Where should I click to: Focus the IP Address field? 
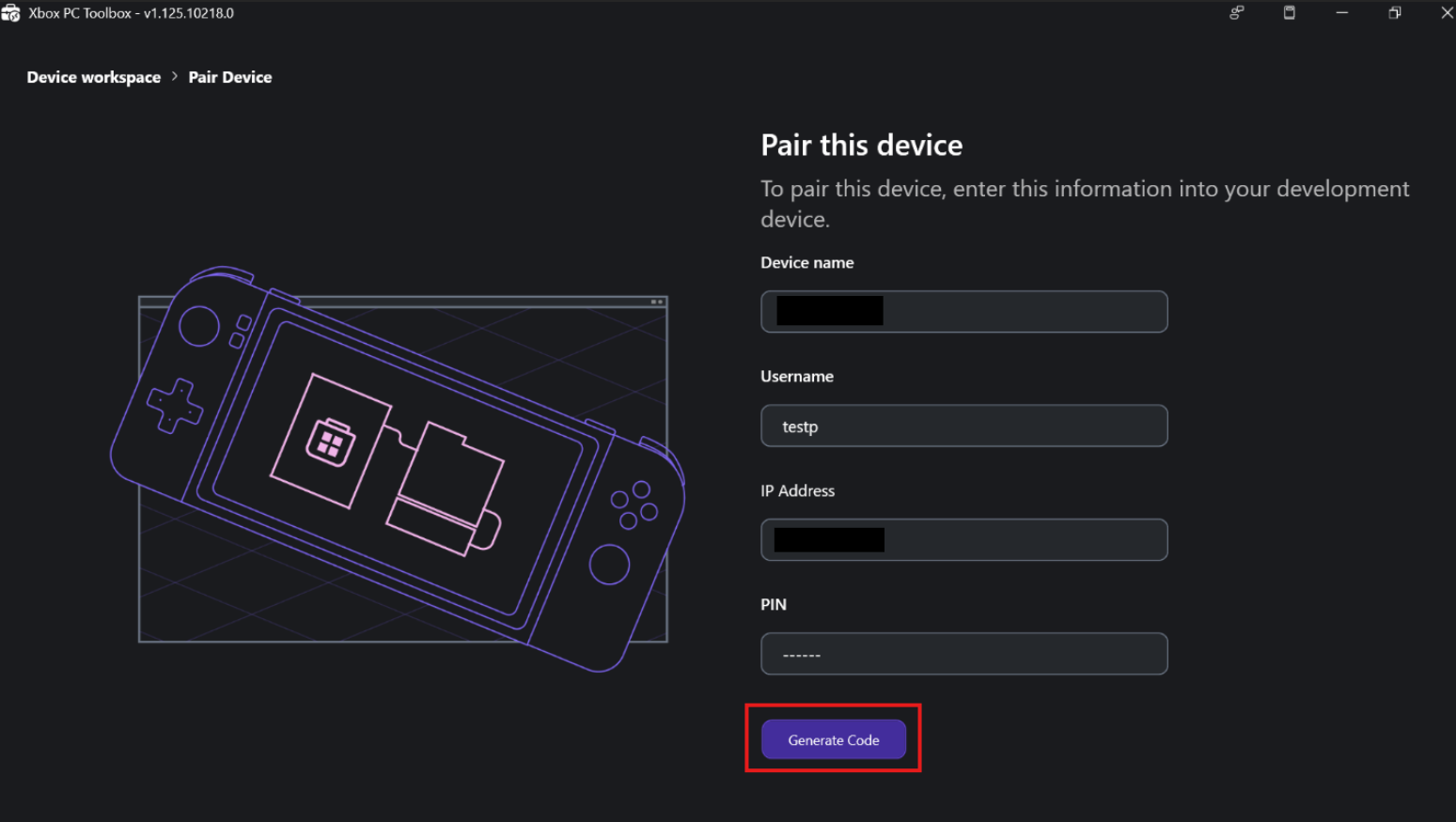coord(964,539)
